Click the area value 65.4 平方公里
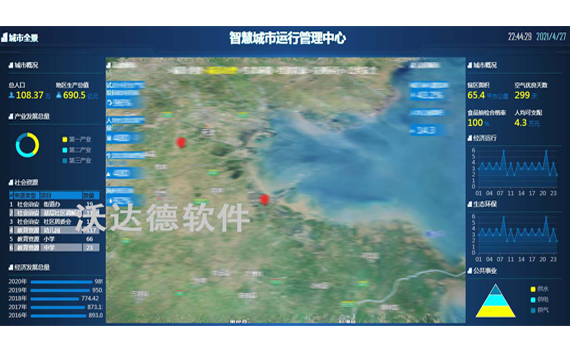The height and width of the screenshot is (360, 570). pos(487,96)
